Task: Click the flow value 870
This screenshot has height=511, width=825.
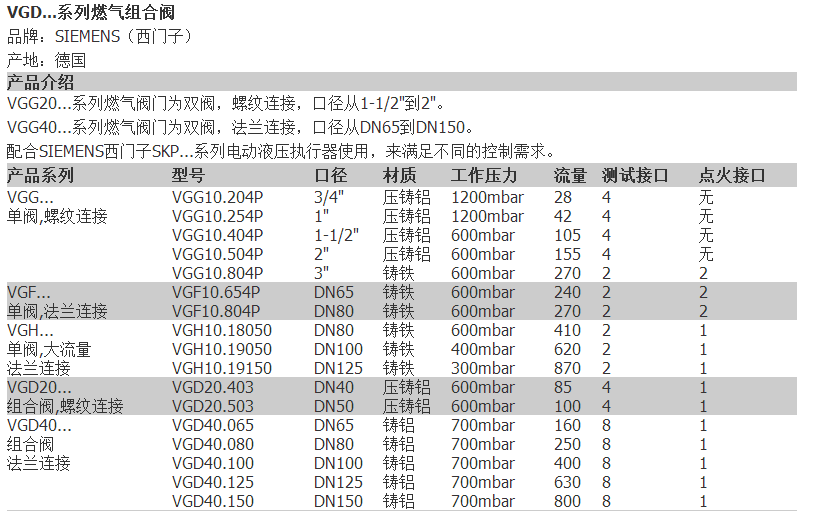Action: [x=567, y=368]
